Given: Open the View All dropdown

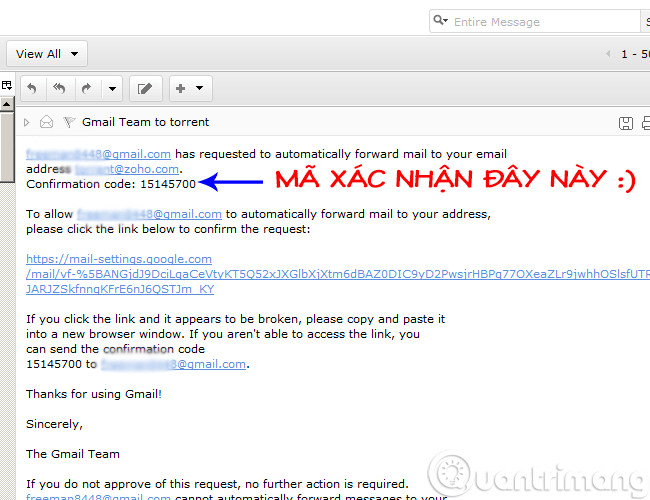Looking at the screenshot, I should 47,54.
